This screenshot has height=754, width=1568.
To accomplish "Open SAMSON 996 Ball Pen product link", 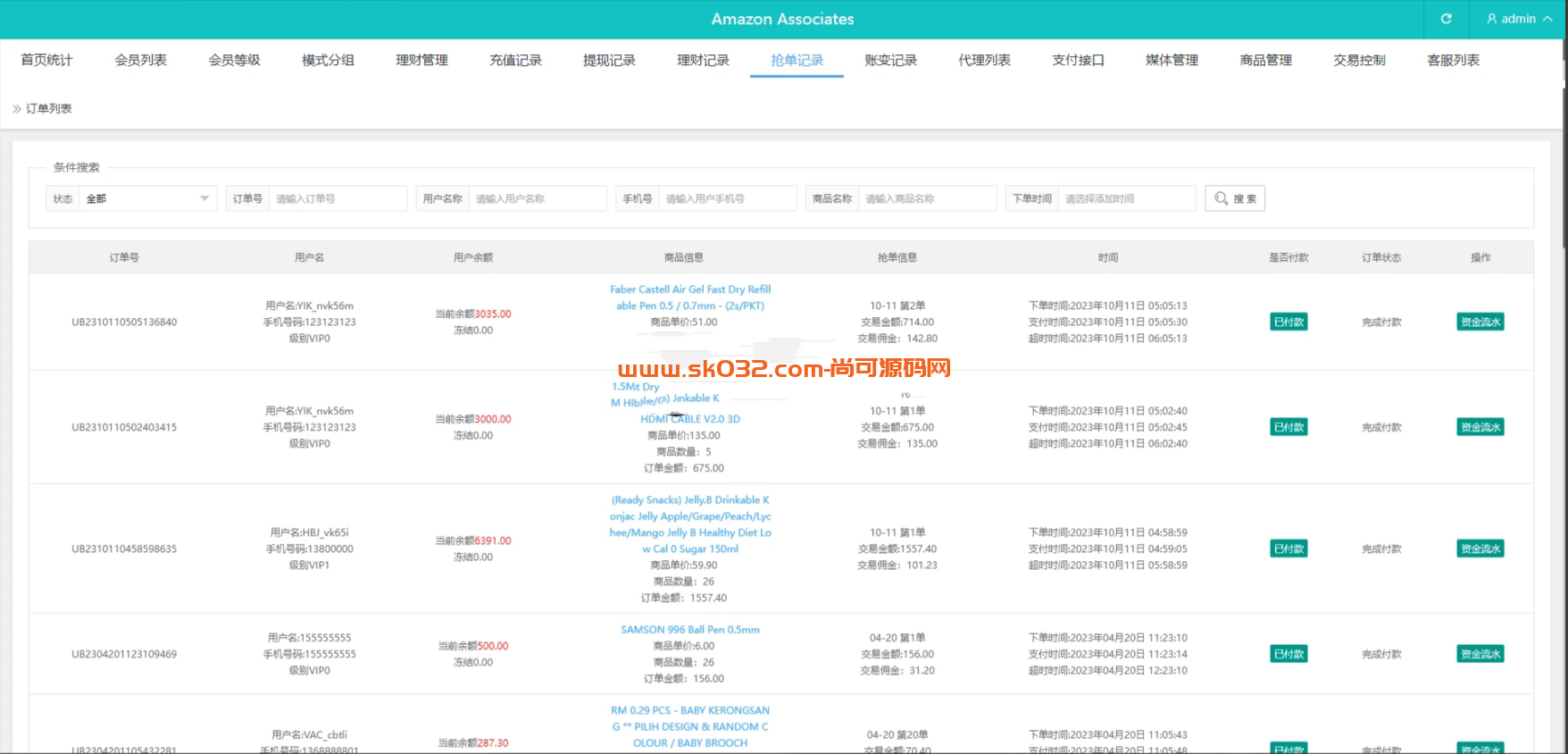I will (x=690, y=630).
